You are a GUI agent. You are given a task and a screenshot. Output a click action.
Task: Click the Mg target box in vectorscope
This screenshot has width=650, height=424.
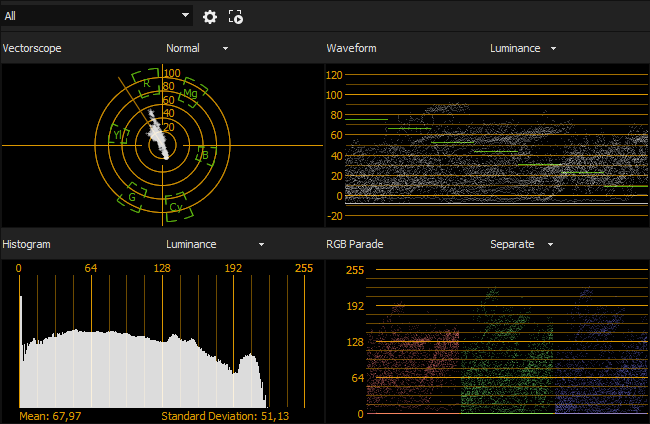pos(190,94)
